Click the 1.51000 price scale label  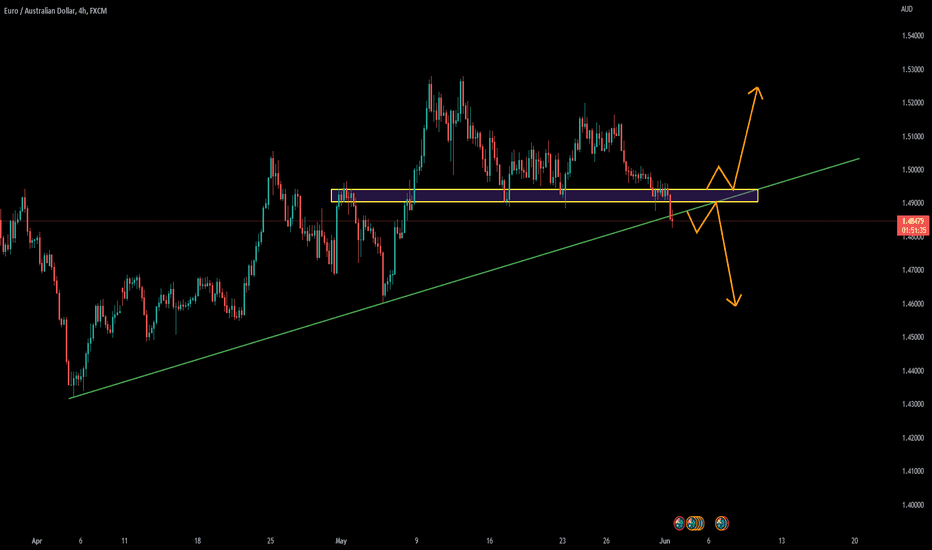(x=912, y=136)
